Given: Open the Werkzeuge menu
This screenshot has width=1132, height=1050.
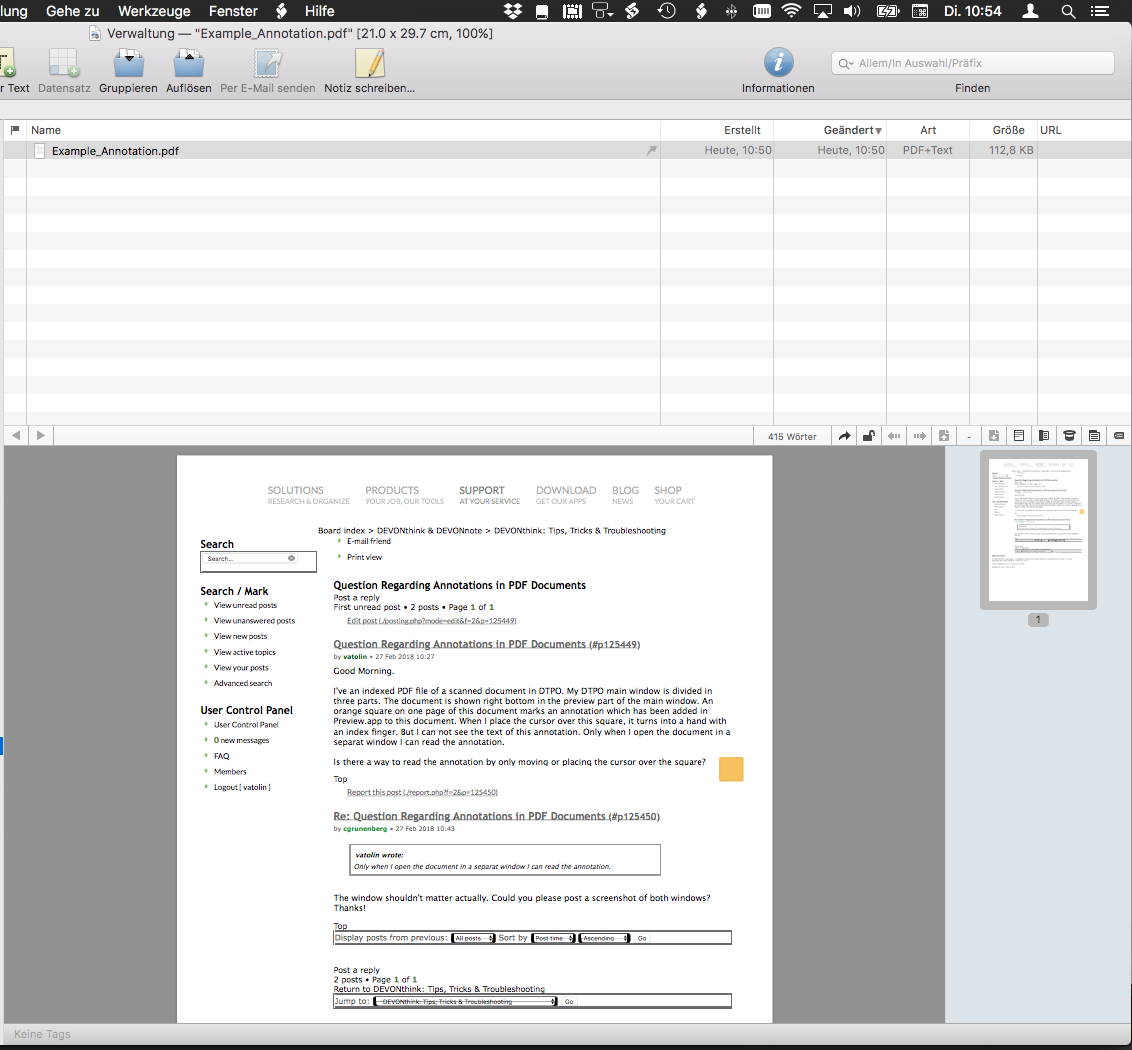Looking at the screenshot, I should (154, 11).
